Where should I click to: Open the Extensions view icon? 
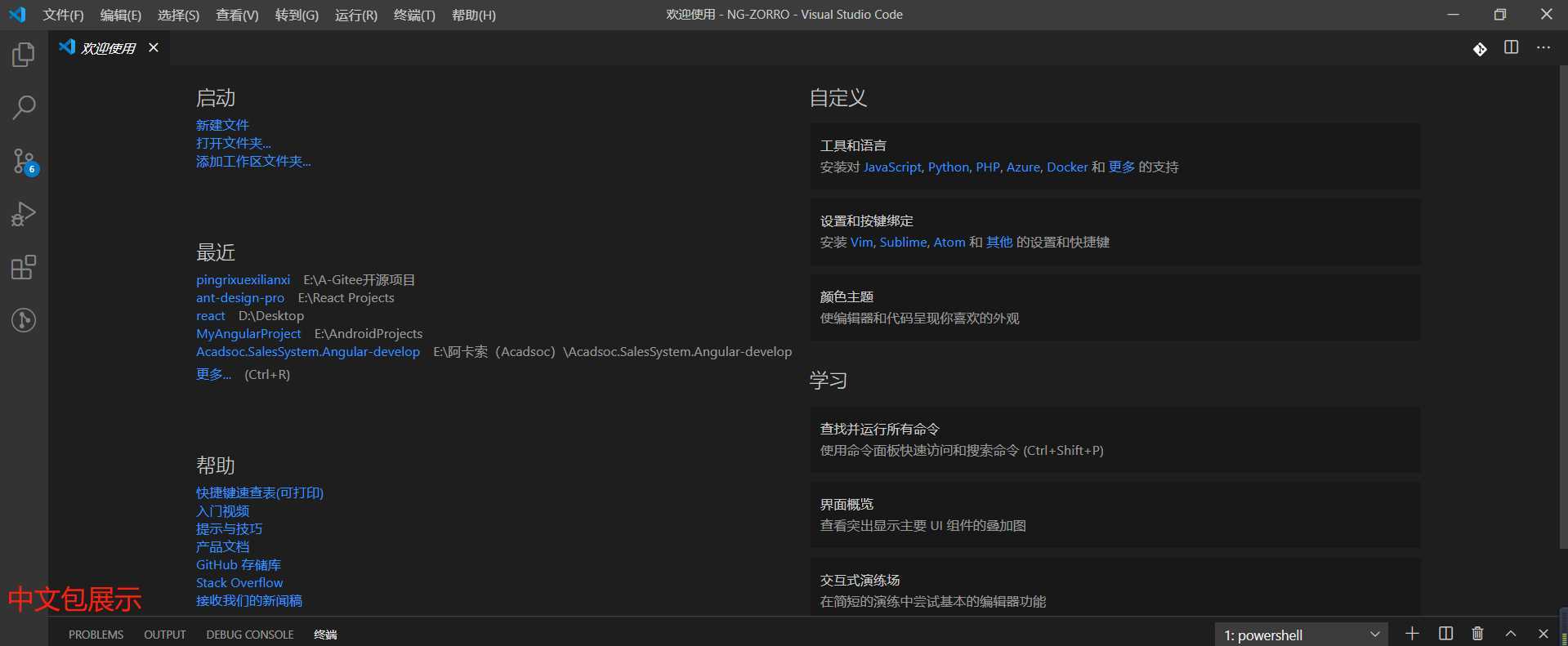pyautogui.click(x=24, y=267)
